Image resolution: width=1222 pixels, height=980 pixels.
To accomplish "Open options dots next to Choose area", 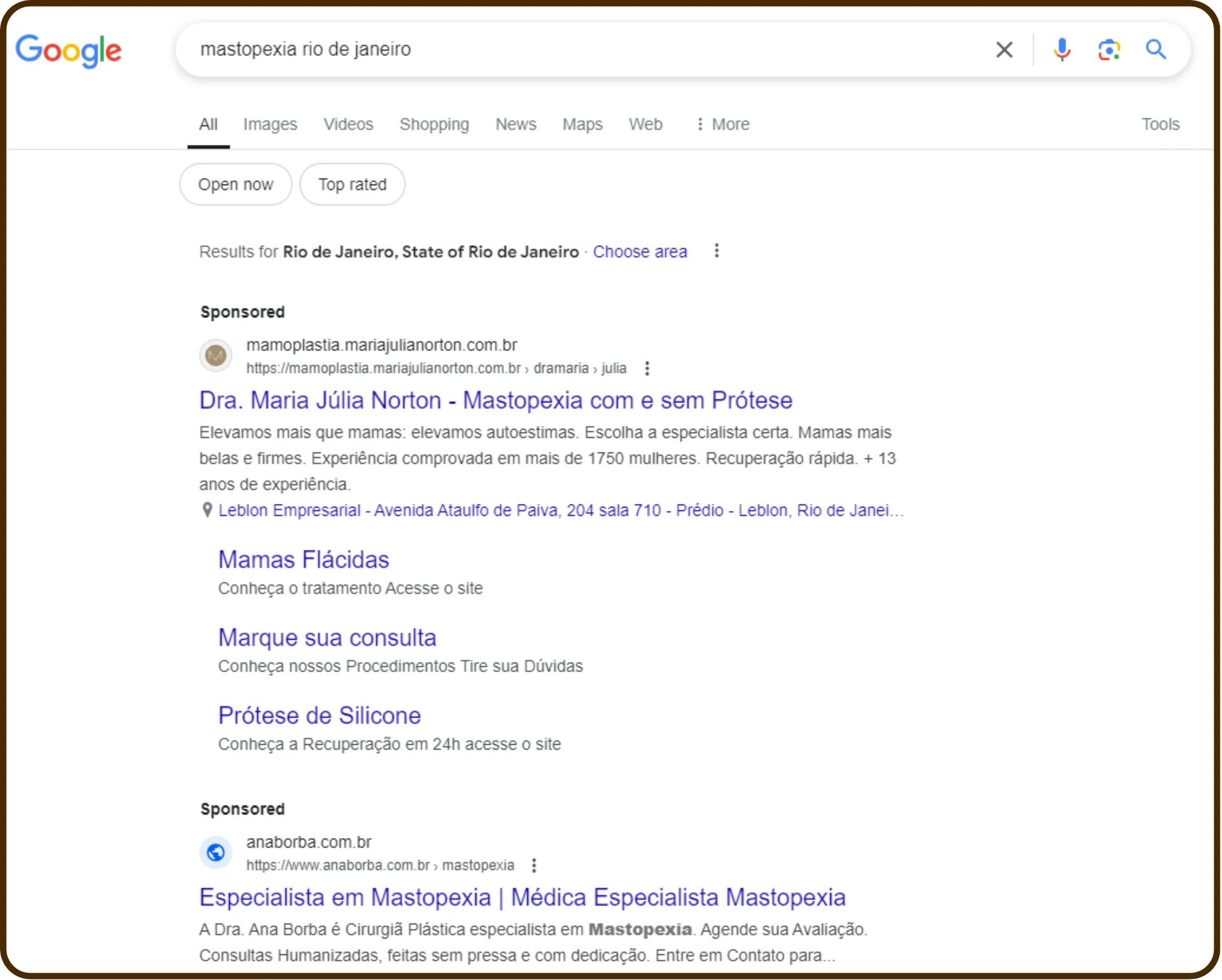I will (x=716, y=251).
